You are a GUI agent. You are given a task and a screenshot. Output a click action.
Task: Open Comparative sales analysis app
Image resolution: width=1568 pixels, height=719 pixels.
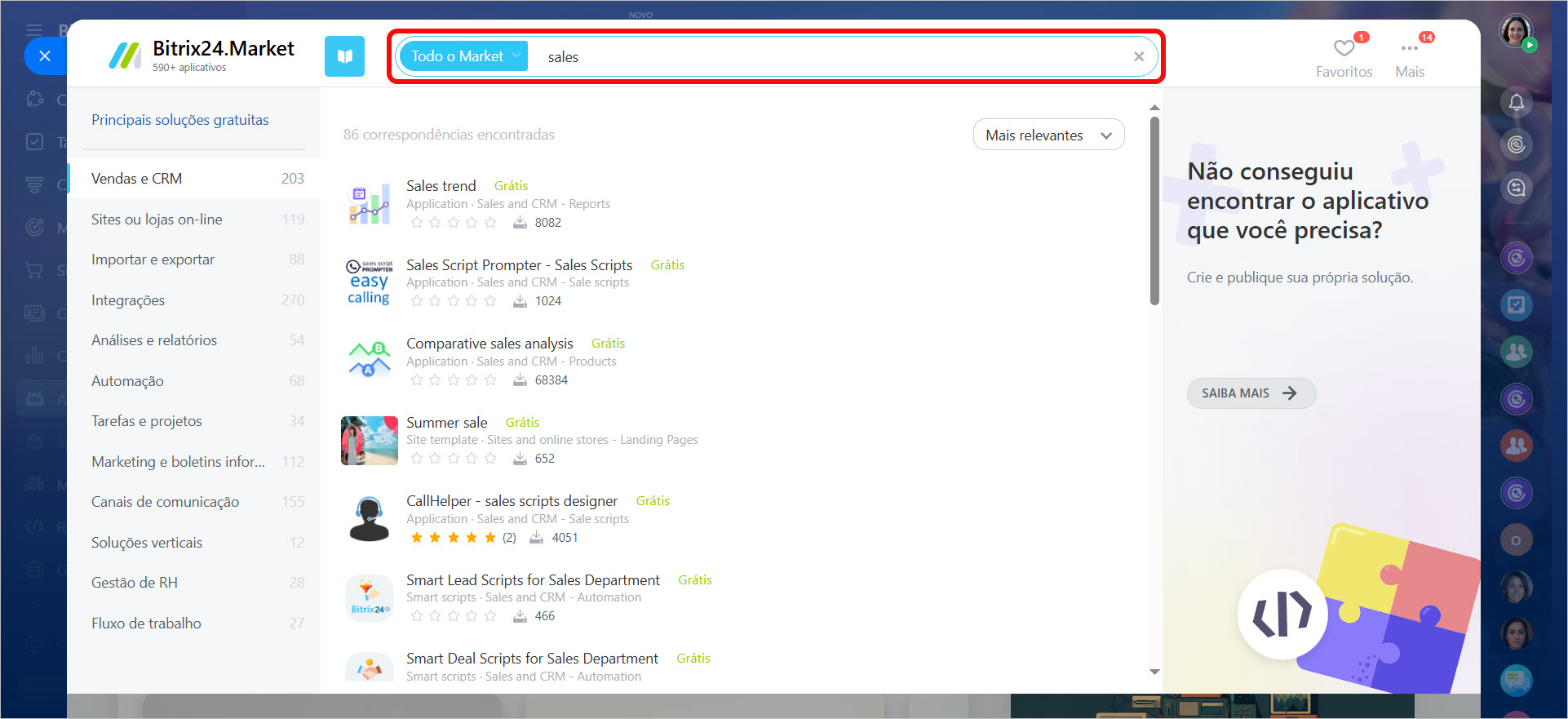click(x=489, y=344)
